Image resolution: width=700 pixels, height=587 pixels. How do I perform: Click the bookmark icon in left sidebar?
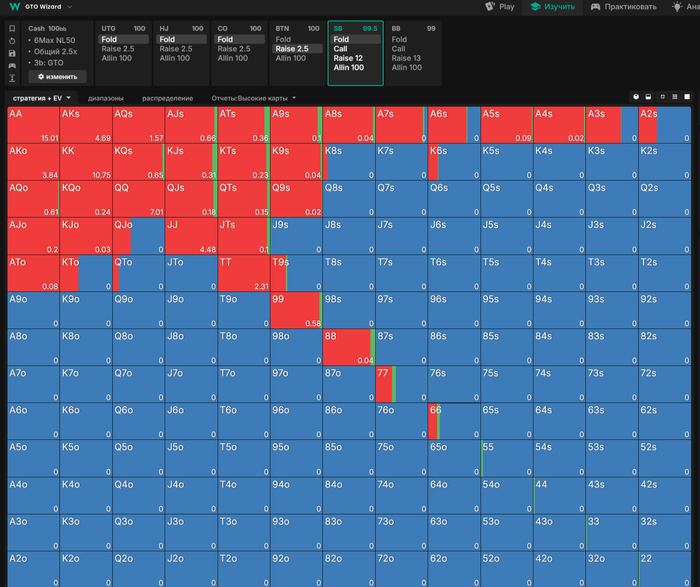pos(12,29)
